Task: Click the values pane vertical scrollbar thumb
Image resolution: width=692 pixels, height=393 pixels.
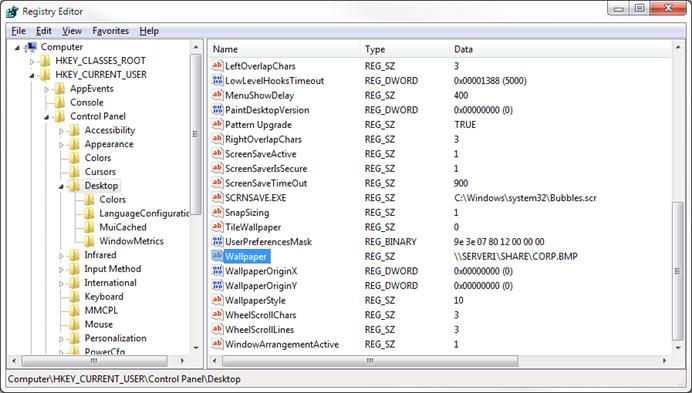Action: coord(677,271)
